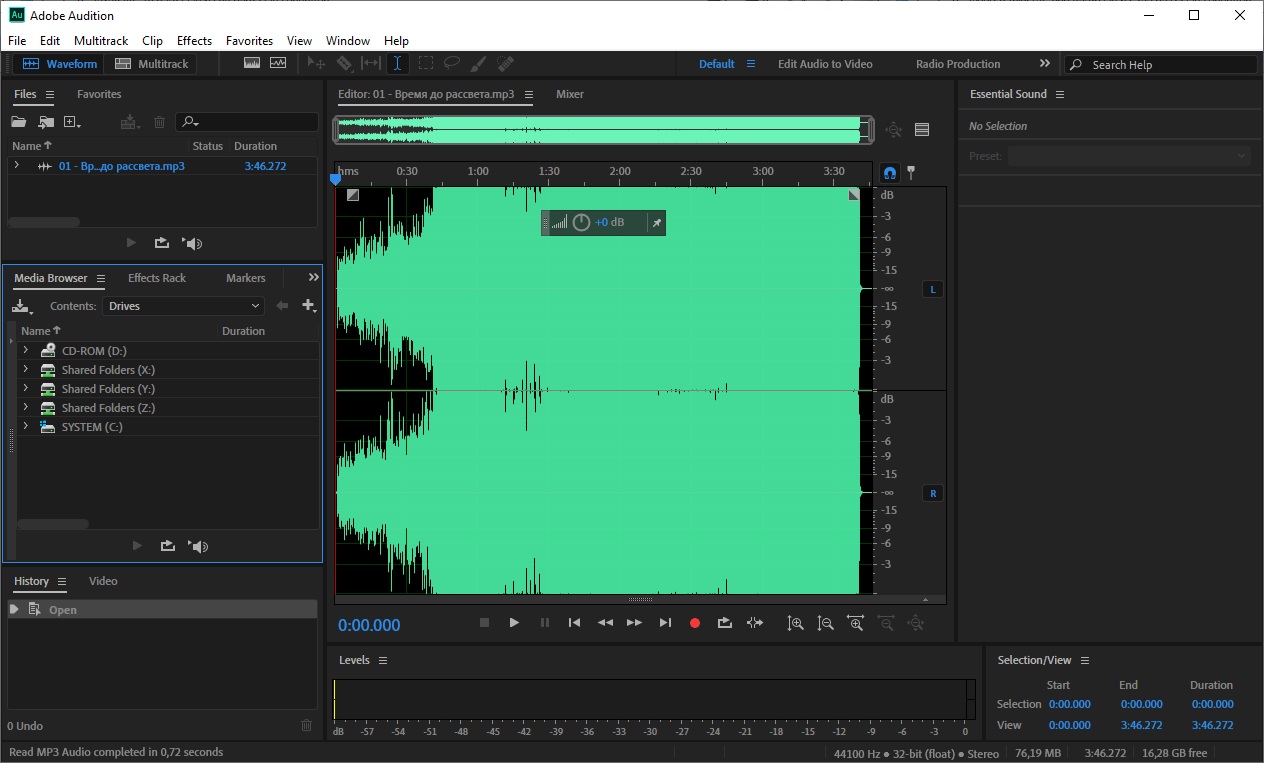The image size is (1264, 763).
Task: Click the Open File folder icon
Action: (x=18, y=122)
